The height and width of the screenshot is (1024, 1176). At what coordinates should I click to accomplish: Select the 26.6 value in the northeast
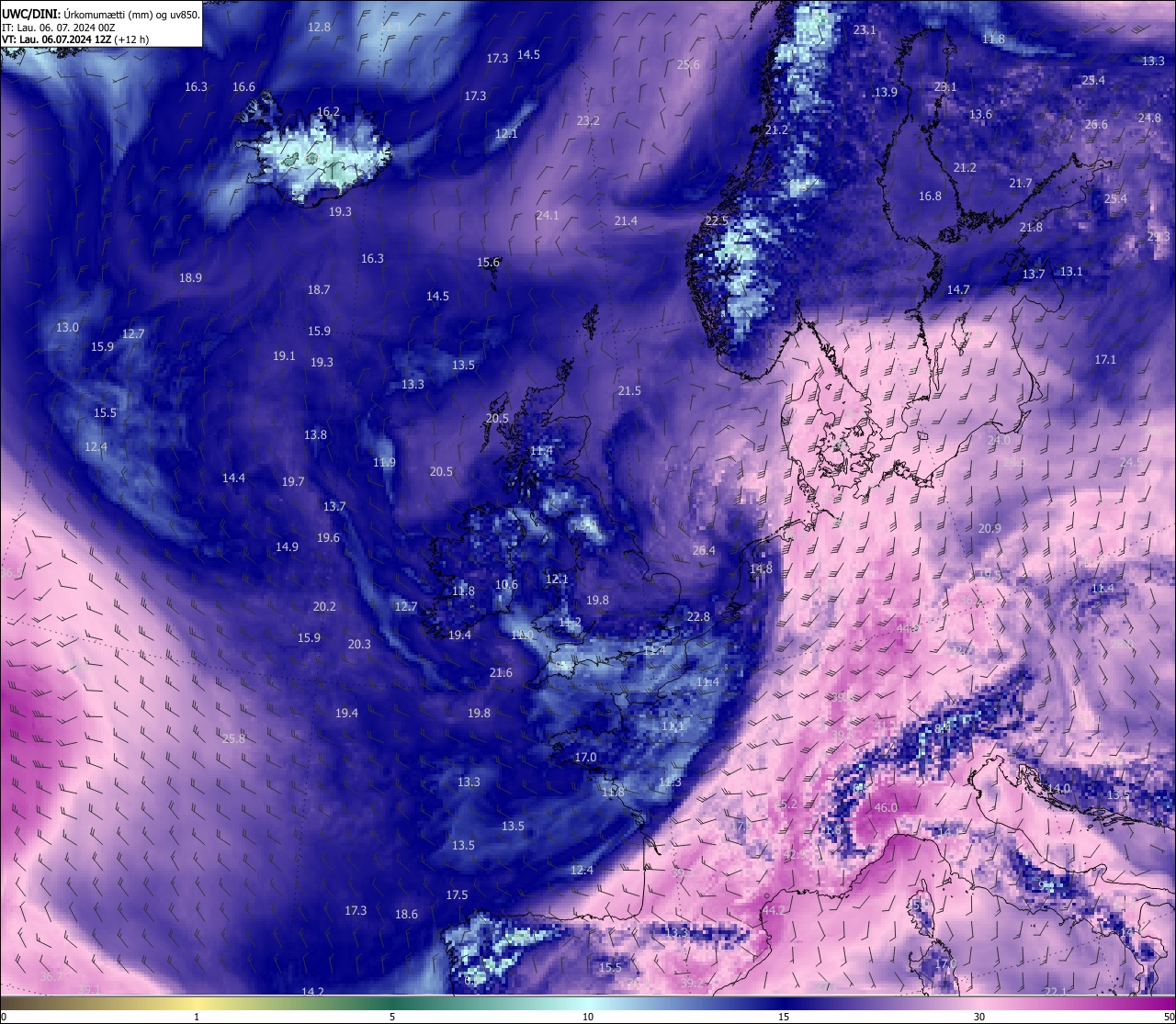[x=1096, y=124]
